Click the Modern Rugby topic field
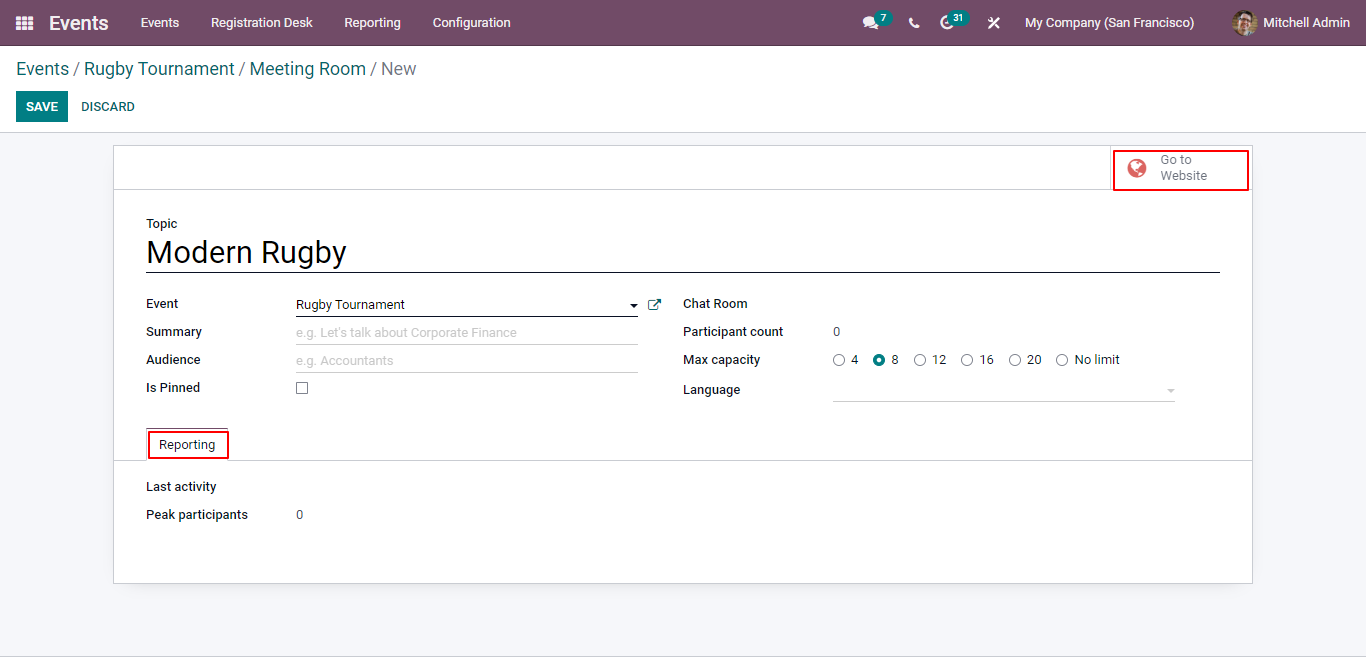Screen dimensions: 1366x657 click(x=683, y=253)
